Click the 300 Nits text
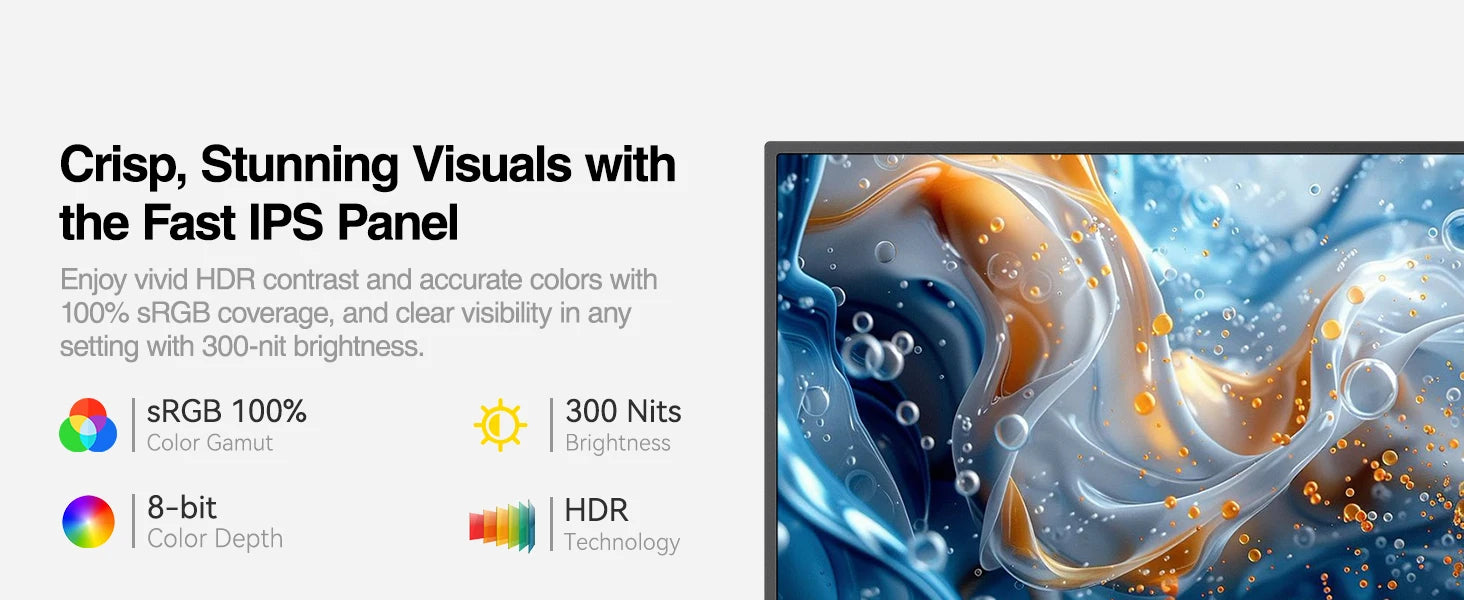The image size is (1464, 600). tap(623, 411)
